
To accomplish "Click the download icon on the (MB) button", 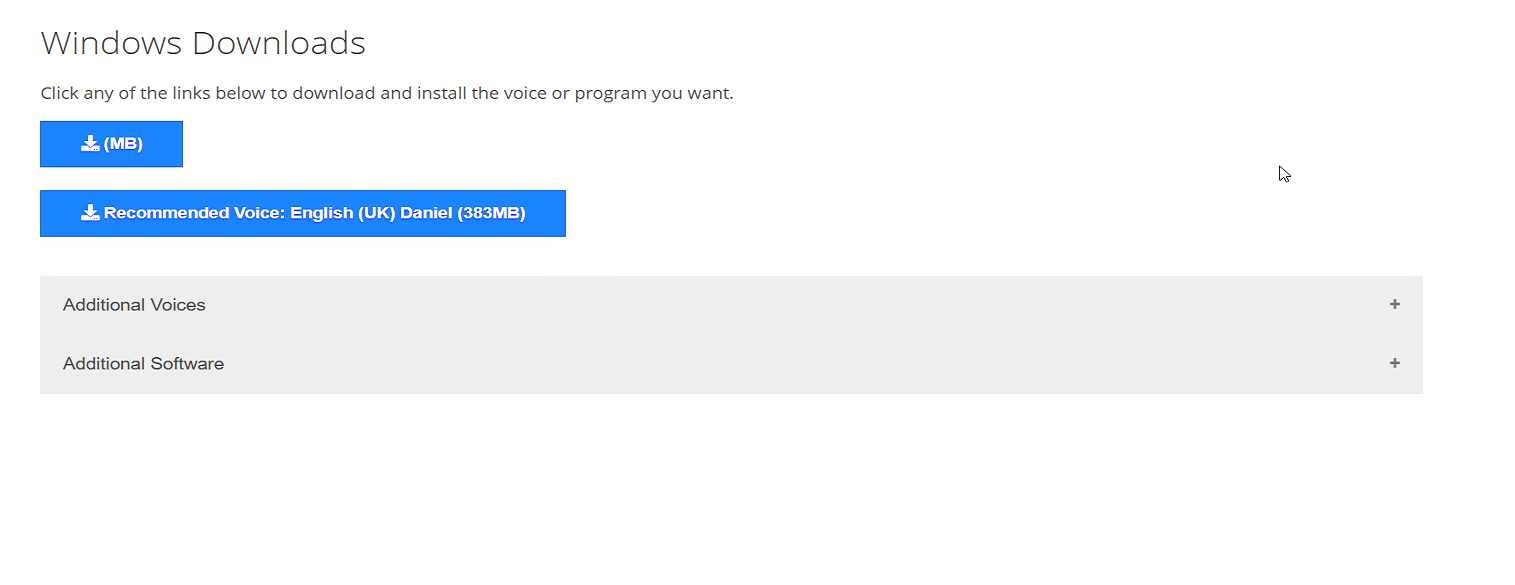I will [90, 144].
